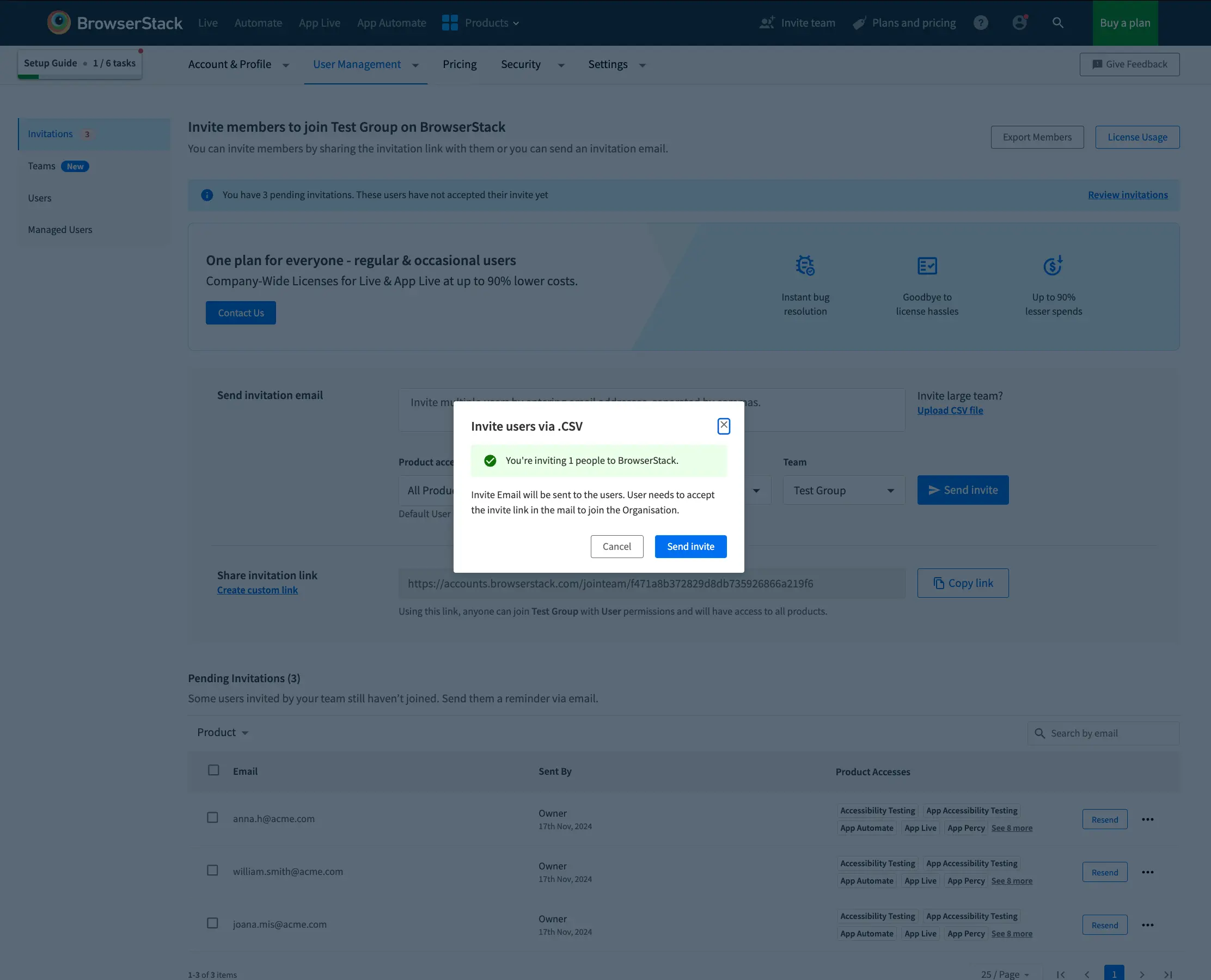Check the anna.h@acme.com invitation checkbox
The height and width of the screenshot is (980, 1211).
pos(212,817)
